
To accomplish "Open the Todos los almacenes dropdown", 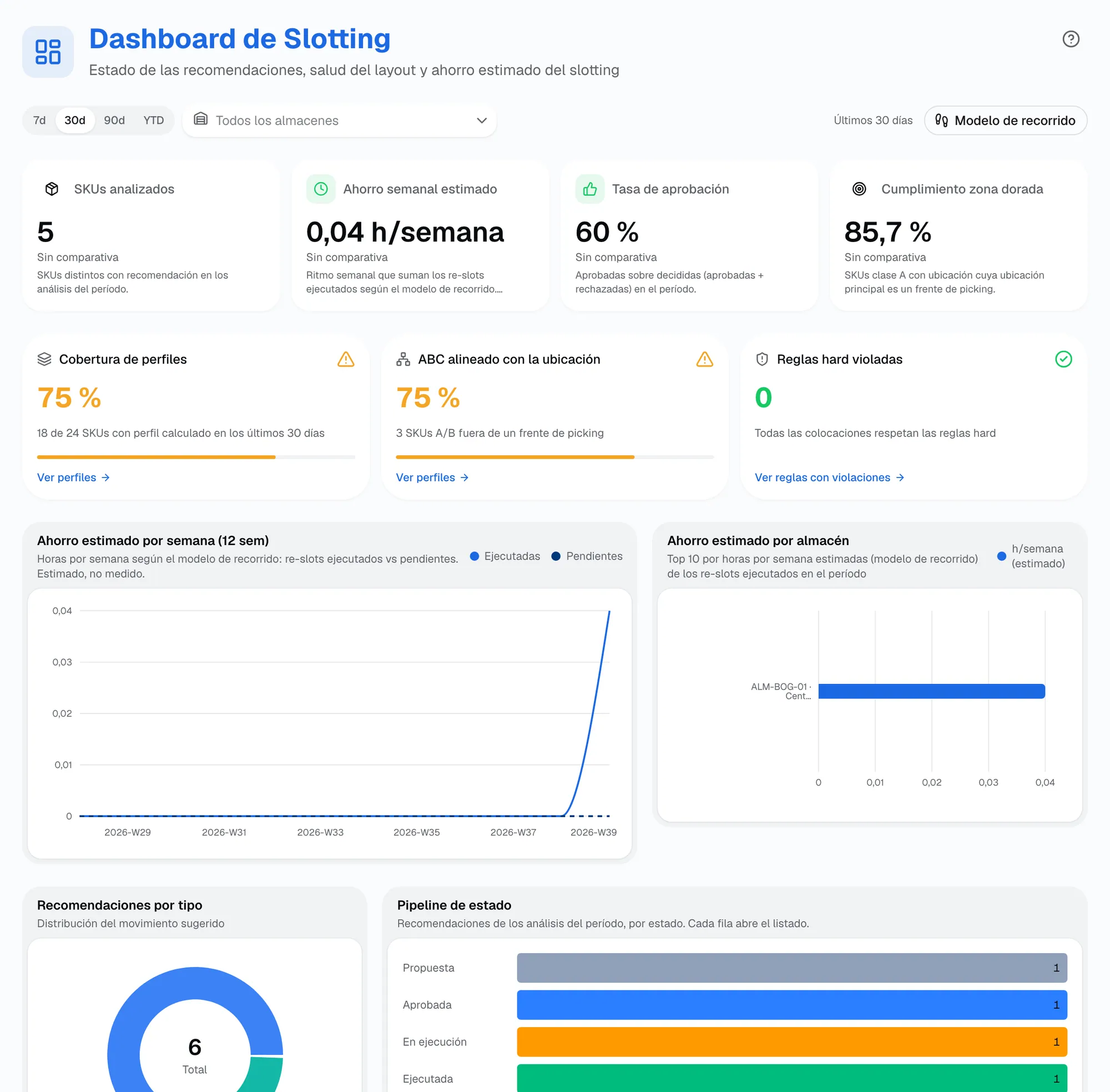I will [340, 120].
